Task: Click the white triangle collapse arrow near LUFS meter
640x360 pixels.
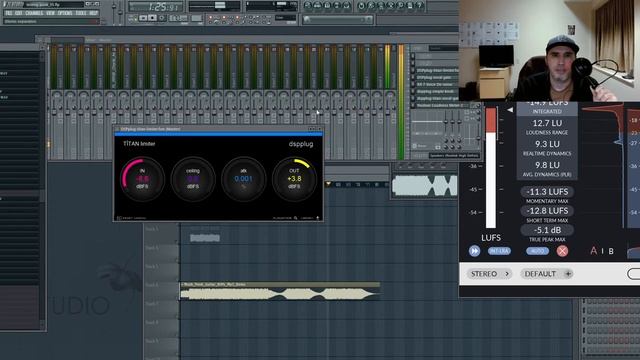Action: pyautogui.click(x=510, y=109)
